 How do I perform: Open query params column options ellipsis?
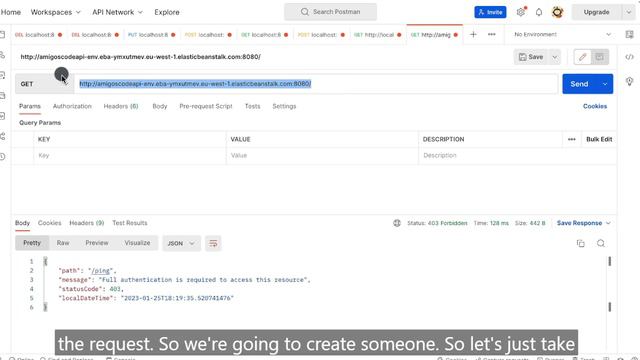[571, 139]
